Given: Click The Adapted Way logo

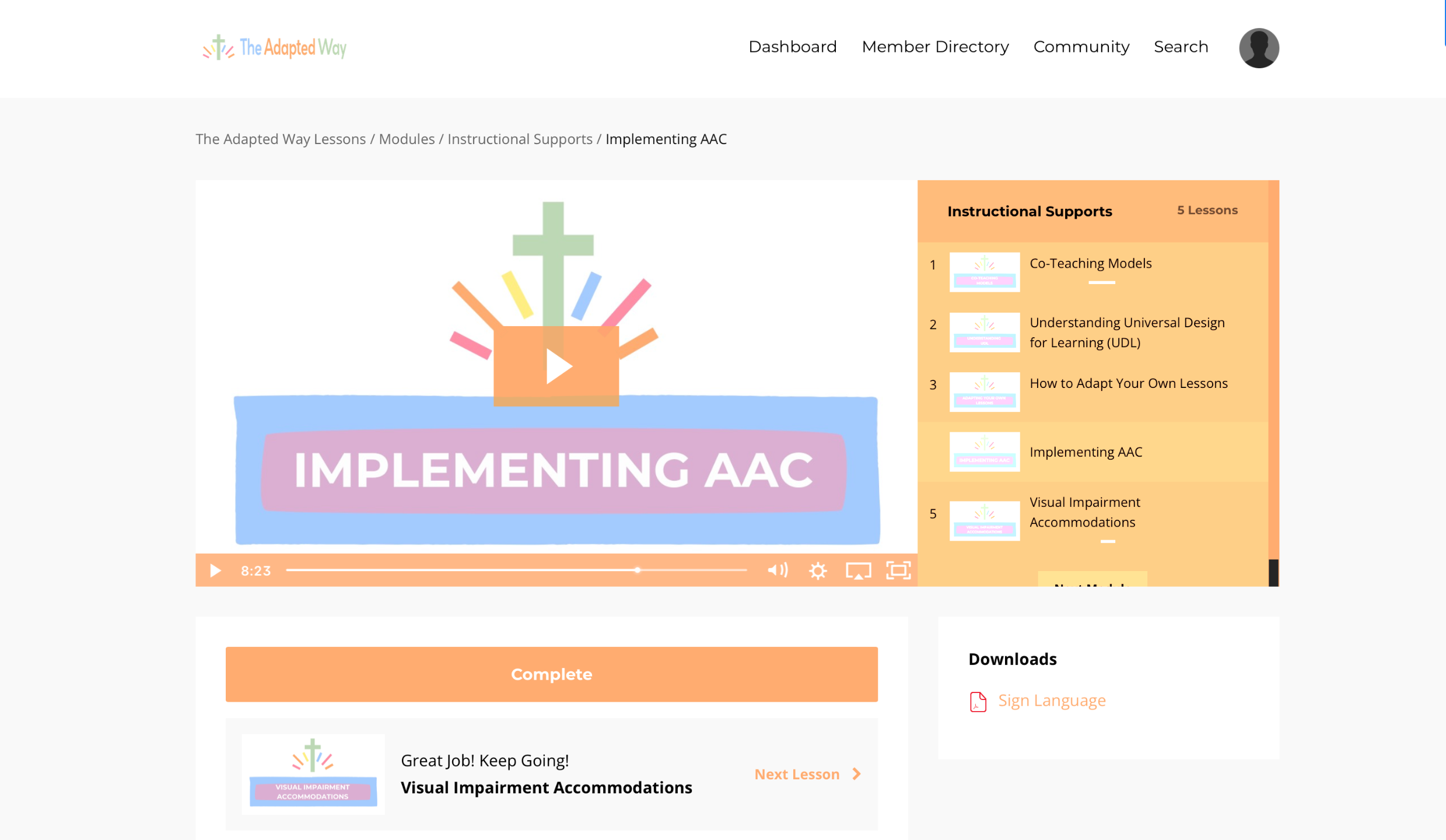Looking at the screenshot, I should [x=275, y=47].
